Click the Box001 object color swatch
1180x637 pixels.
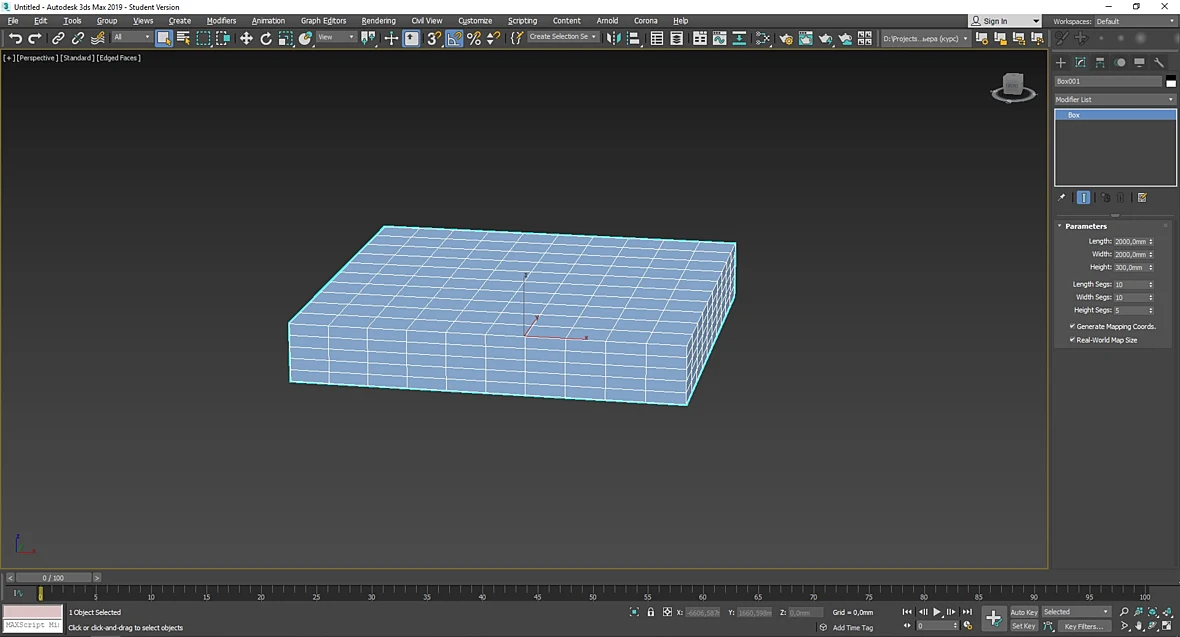1170,81
